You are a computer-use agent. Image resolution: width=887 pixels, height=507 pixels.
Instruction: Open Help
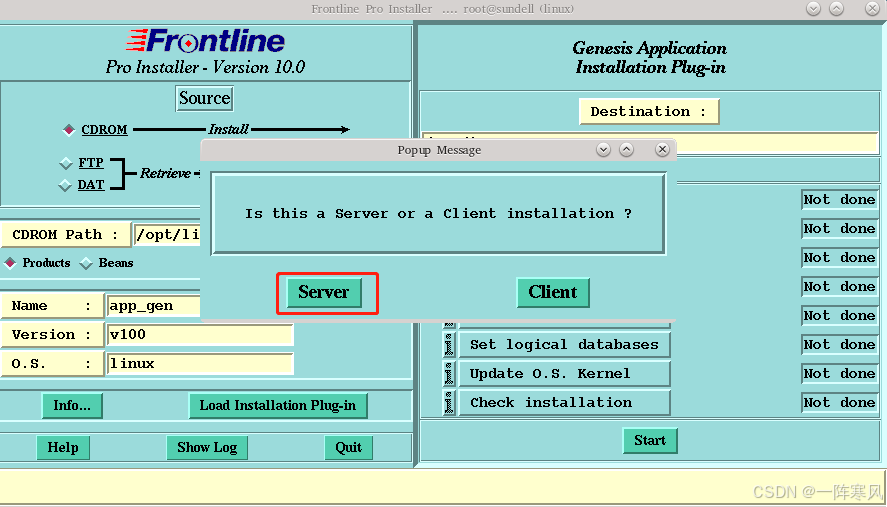(63, 448)
